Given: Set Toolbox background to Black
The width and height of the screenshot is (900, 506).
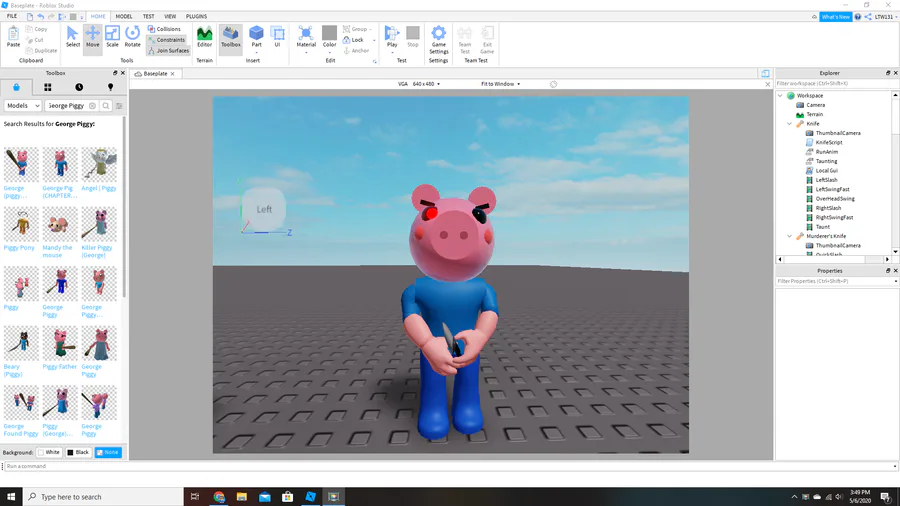Looking at the screenshot, I should 78,452.
